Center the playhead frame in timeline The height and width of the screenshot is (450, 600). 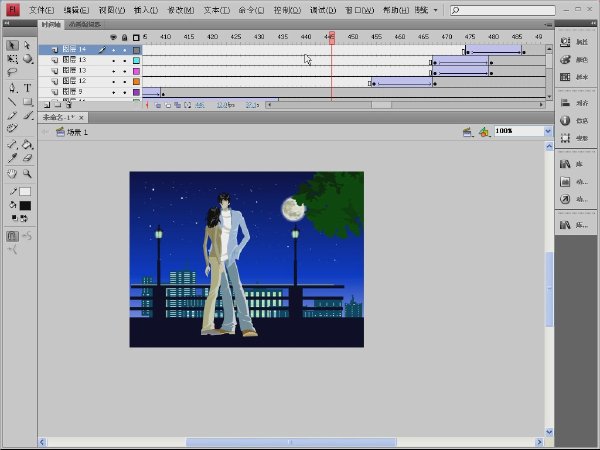pyautogui.click(x=147, y=105)
